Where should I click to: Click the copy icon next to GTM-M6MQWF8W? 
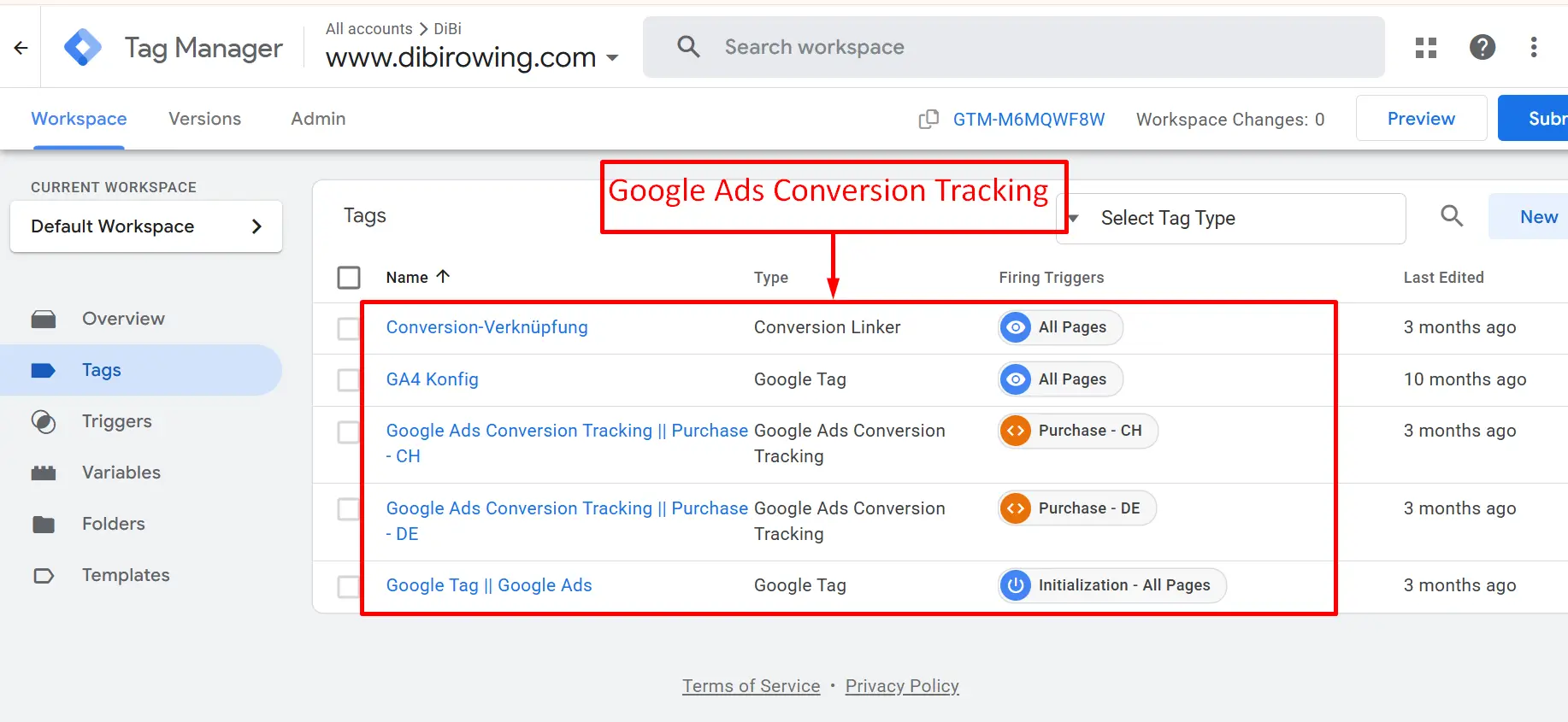928,120
